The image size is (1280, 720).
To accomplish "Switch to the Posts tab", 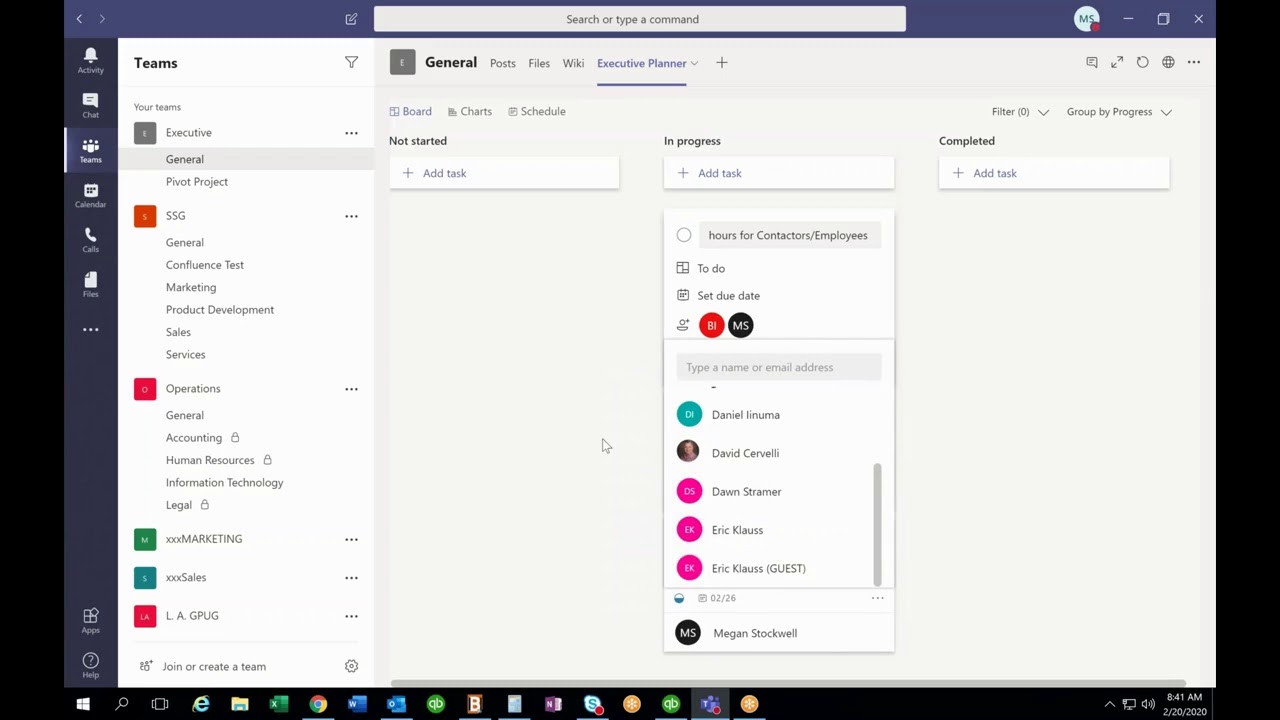I will (503, 63).
